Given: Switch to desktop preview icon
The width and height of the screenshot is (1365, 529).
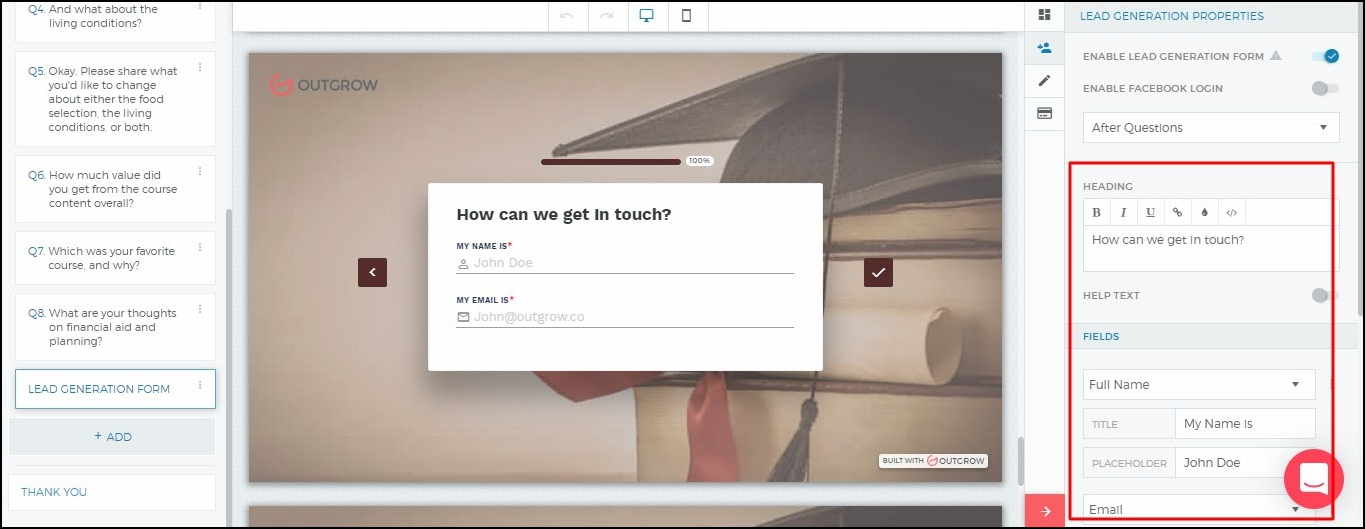Looking at the screenshot, I should point(646,16).
